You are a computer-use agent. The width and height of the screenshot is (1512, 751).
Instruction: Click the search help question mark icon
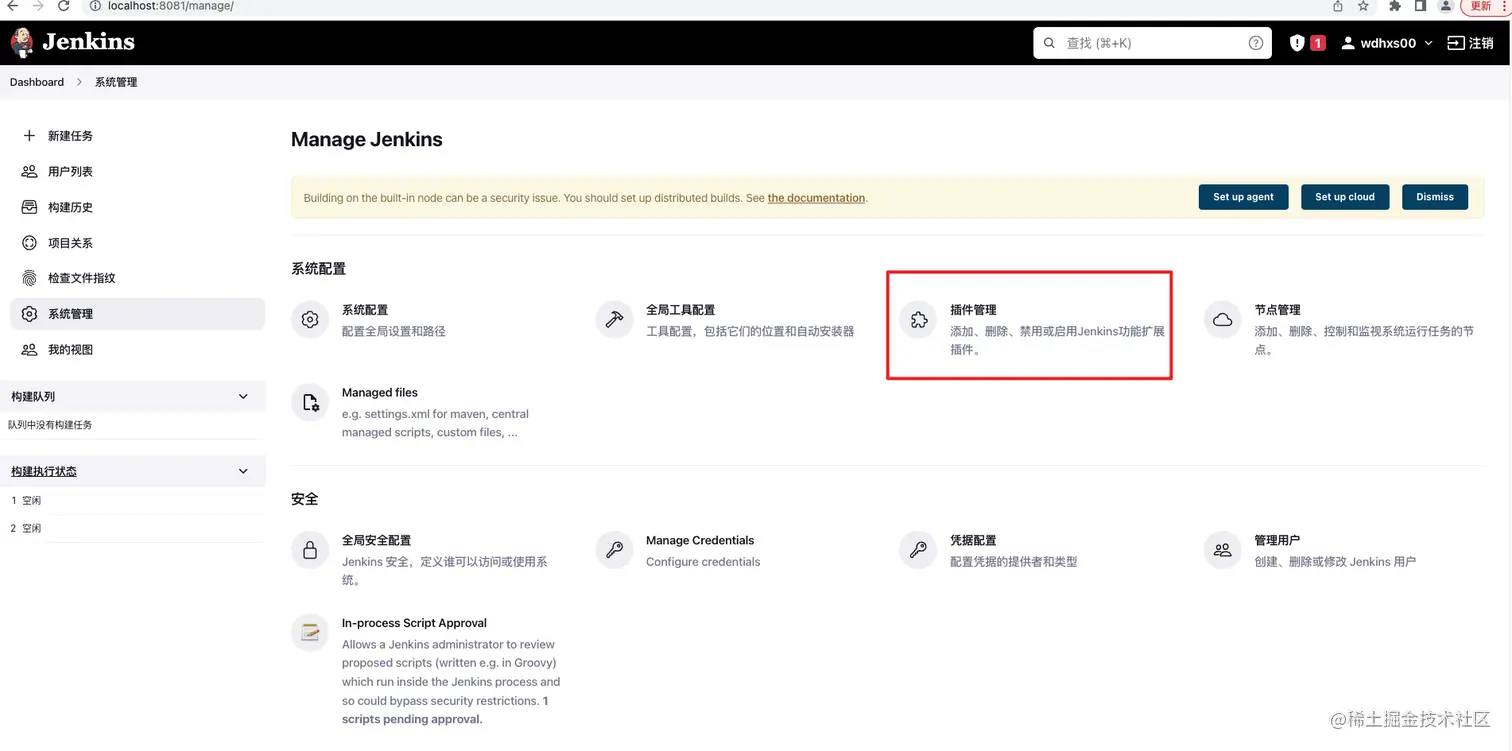point(1256,43)
